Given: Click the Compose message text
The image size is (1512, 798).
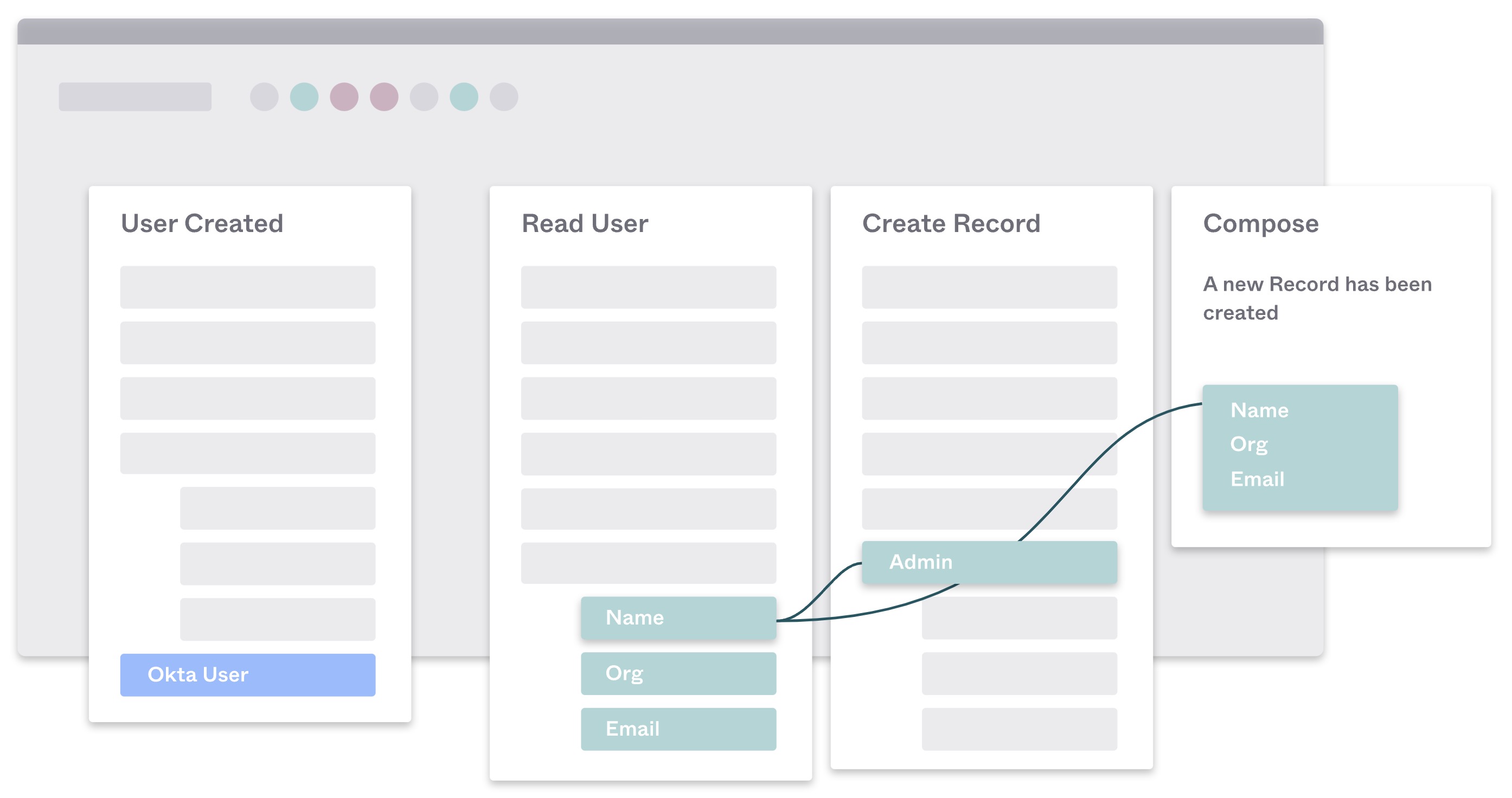Looking at the screenshot, I should (1317, 298).
